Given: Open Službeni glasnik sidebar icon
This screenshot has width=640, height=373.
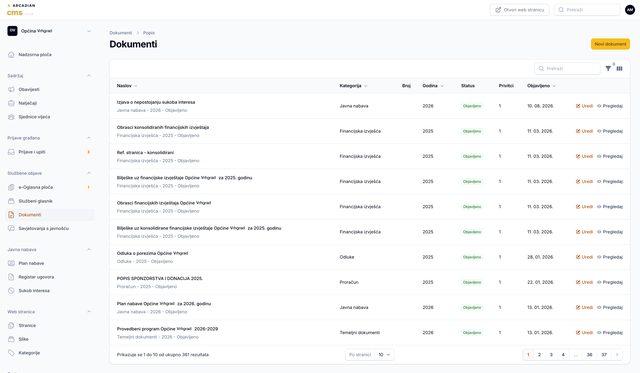Looking at the screenshot, I should point(11,201).
